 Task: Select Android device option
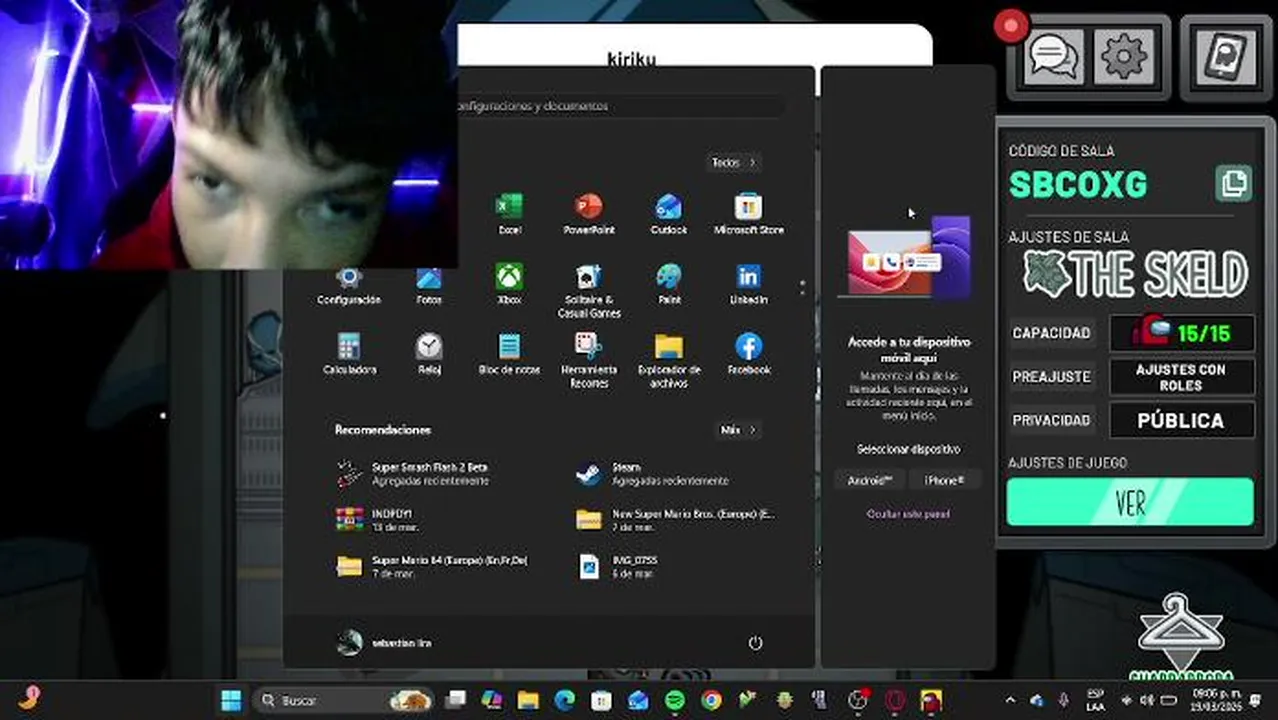(x=870, y=480)
